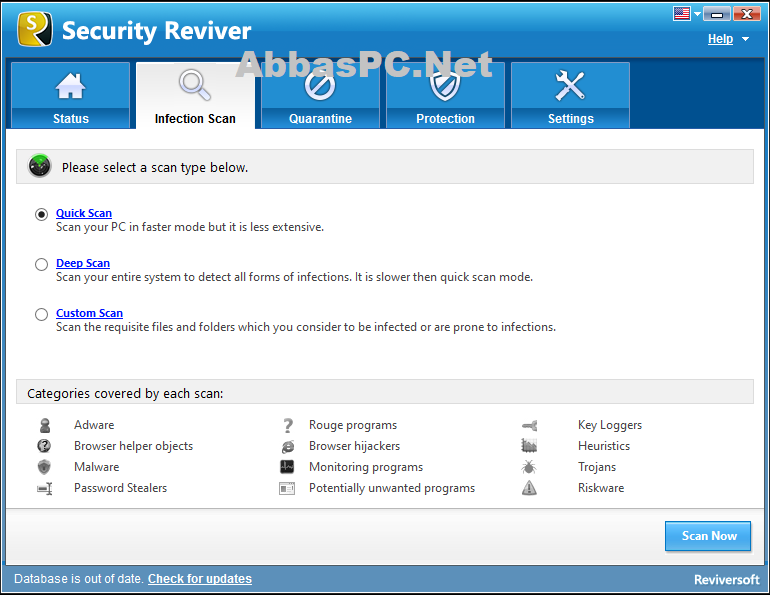
Task: Click the Potentially unwanted programs icon
Action: click(287, 488)
